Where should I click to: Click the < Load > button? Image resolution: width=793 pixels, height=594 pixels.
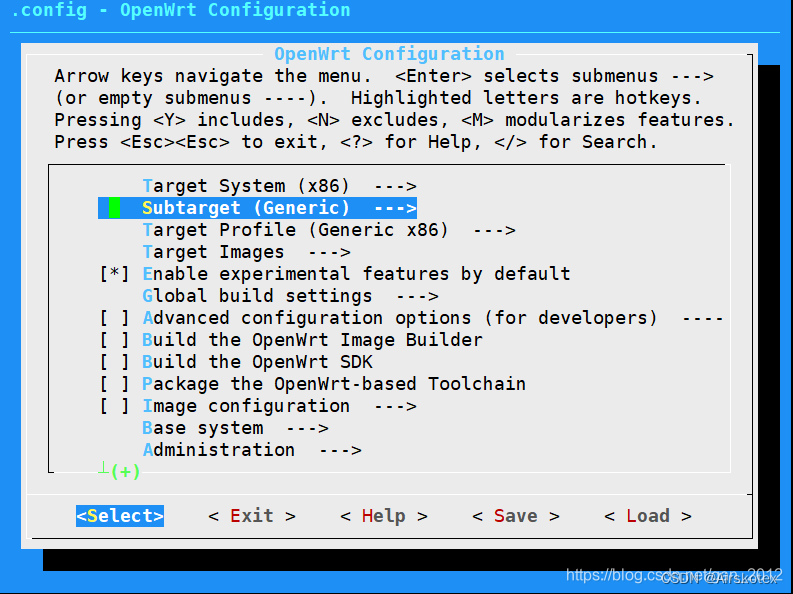pos(648,516)
